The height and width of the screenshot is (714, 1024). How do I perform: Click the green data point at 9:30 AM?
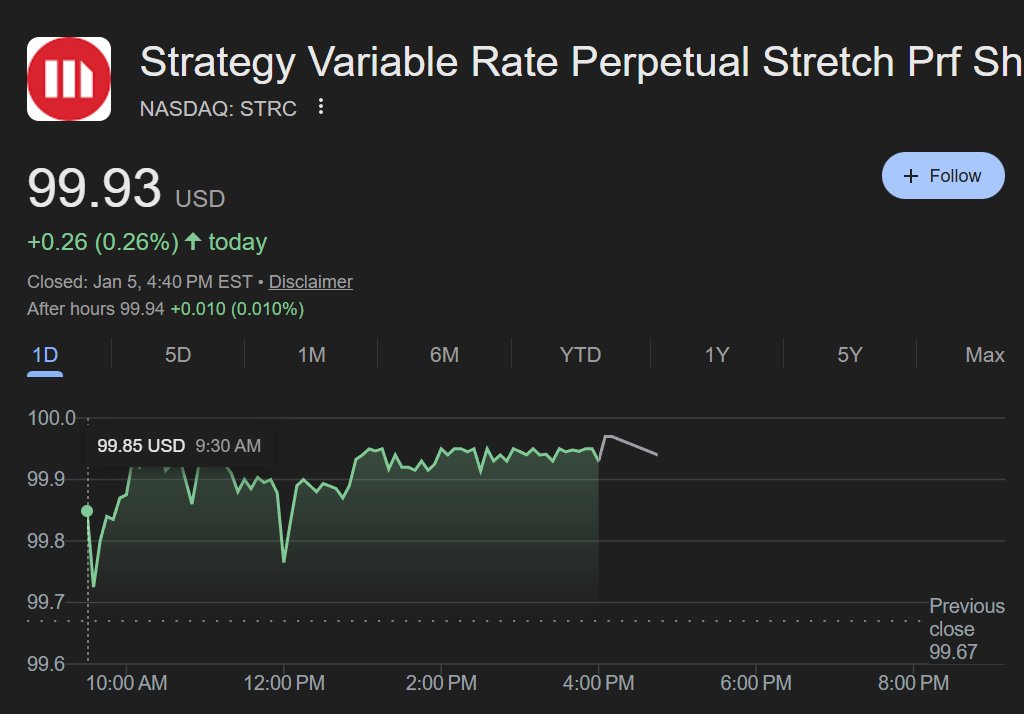(87, 511)
